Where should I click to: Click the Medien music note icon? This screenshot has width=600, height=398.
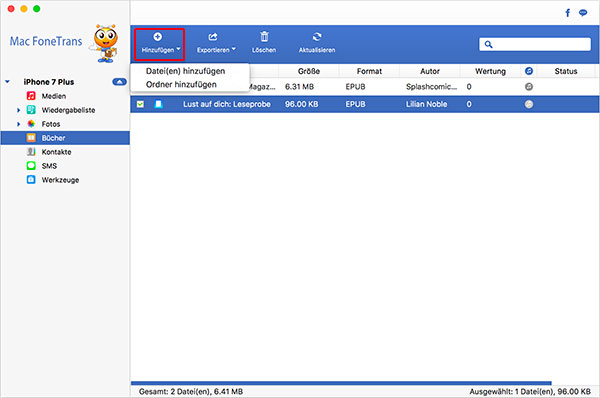click(x=31, y=96)
